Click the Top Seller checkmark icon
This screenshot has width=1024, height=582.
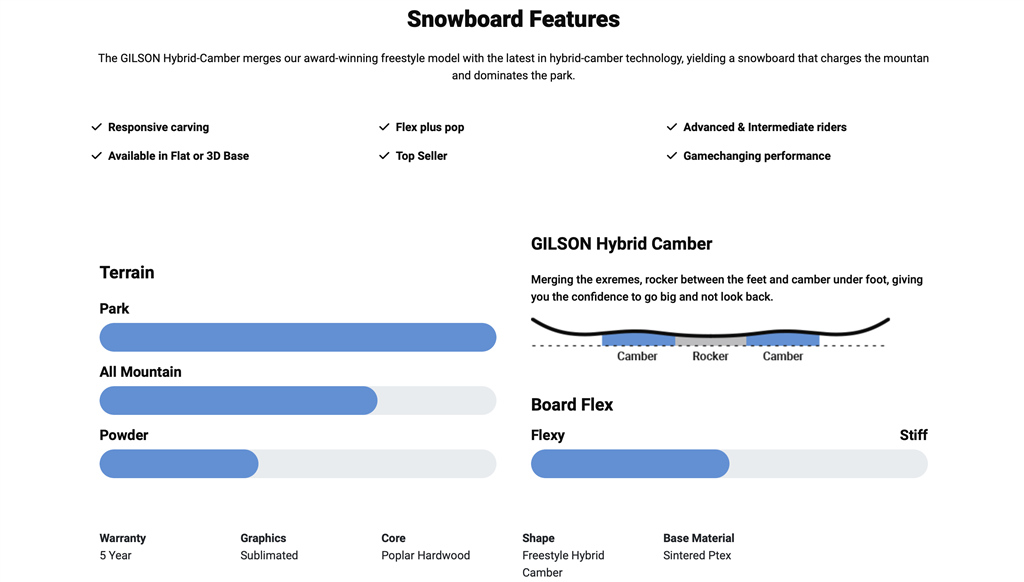click(x=384, y=156)
